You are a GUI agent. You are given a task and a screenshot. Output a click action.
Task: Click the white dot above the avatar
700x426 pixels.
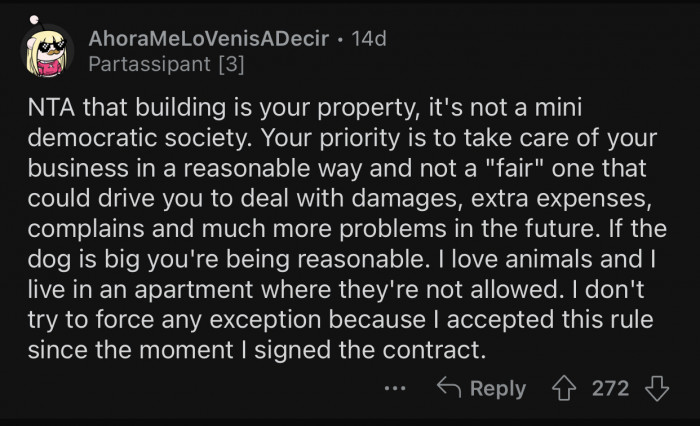(33, 18)
